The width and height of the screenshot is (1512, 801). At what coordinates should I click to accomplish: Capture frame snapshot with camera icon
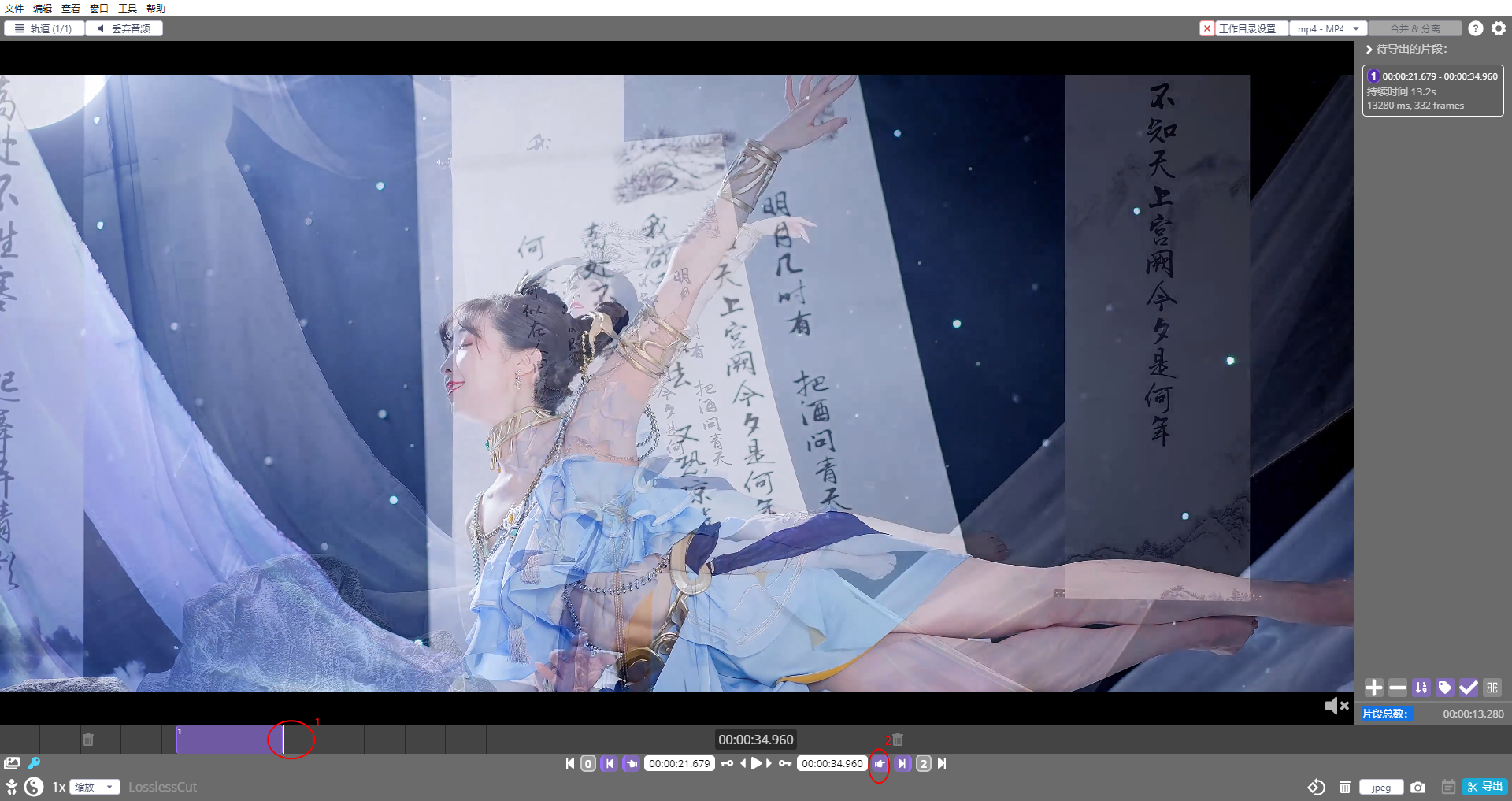point(1418,787)
